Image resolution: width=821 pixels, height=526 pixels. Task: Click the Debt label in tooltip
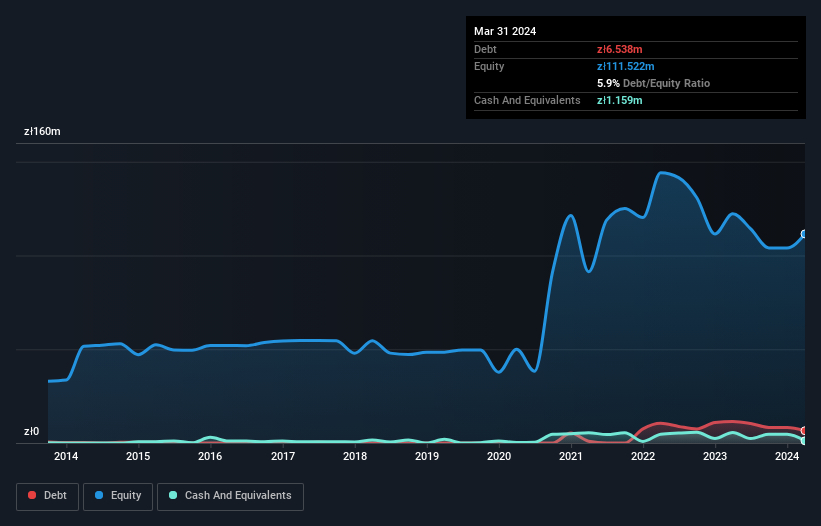click(485, 49)
